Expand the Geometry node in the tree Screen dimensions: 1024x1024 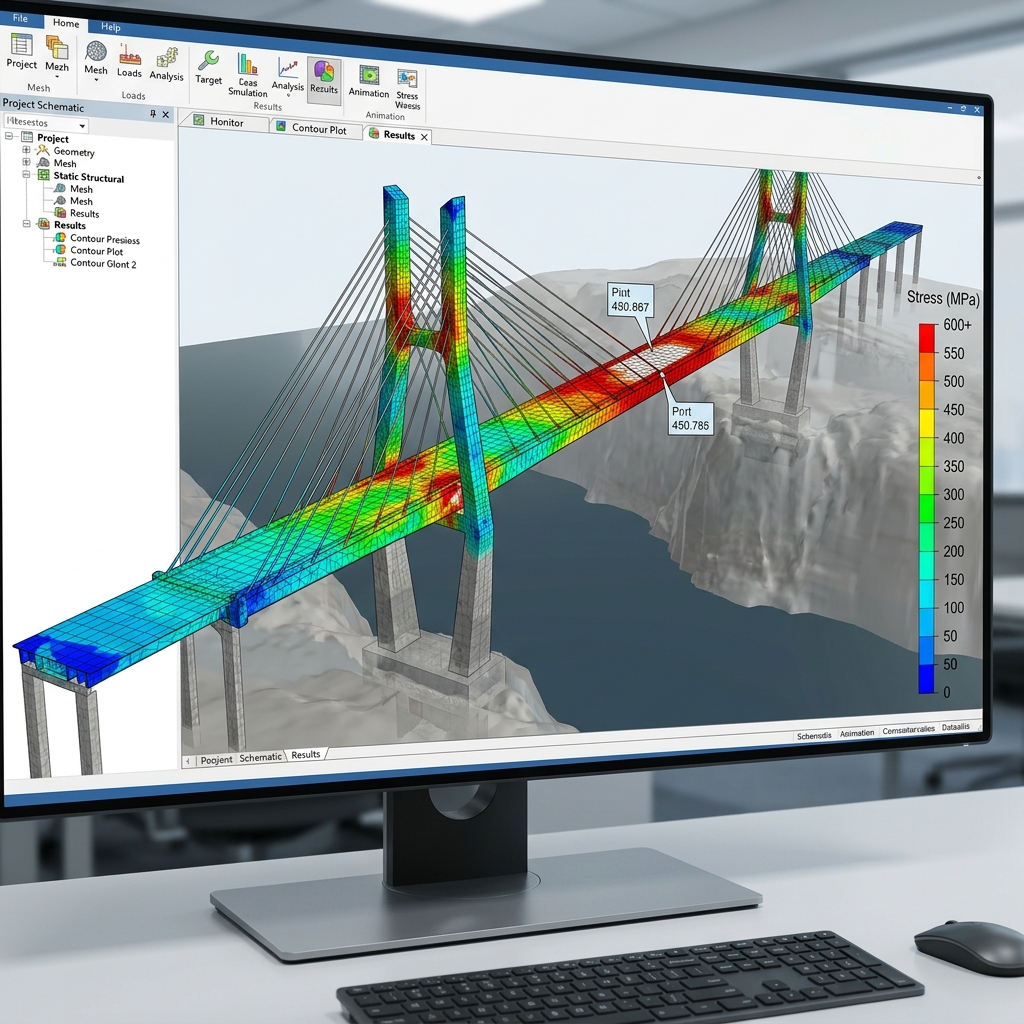pos(26,150)
